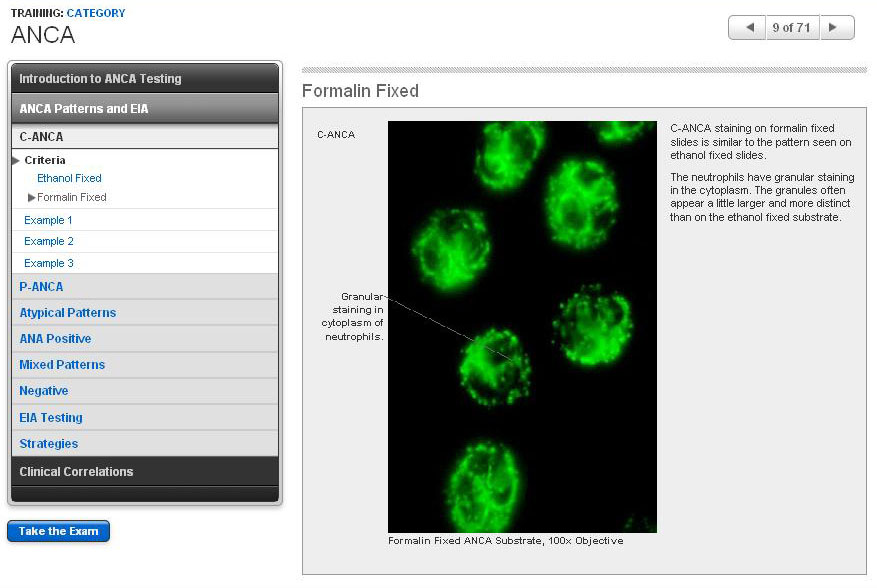The height and width of the screenshot is (588, 877).
Task: Open the Atypical Patterns topic
Action: click(x=67, y=313)
